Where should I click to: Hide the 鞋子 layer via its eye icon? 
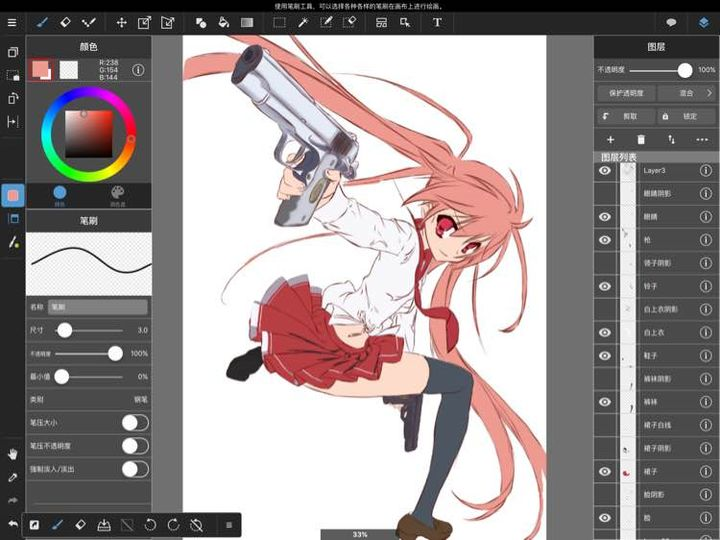(x=605, y=355)
